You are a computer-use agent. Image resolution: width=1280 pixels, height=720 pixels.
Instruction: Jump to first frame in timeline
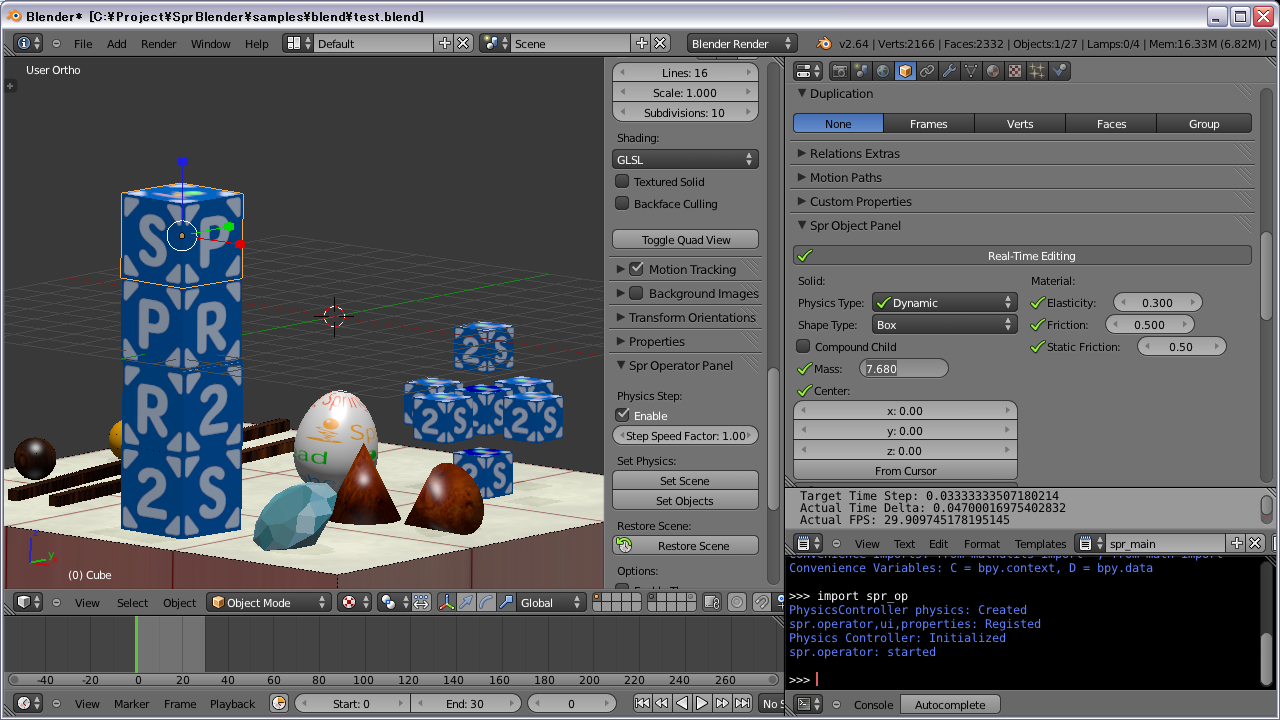[x=642, y=704]
